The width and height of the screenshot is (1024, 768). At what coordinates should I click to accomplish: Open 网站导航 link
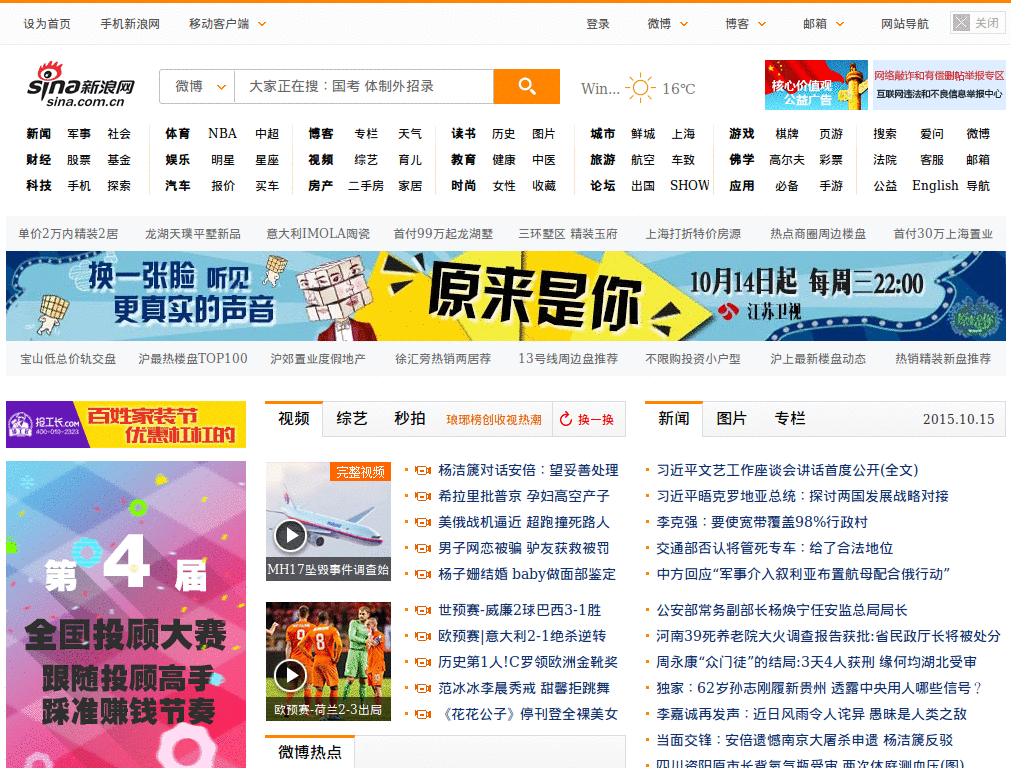tap(904, 24)
